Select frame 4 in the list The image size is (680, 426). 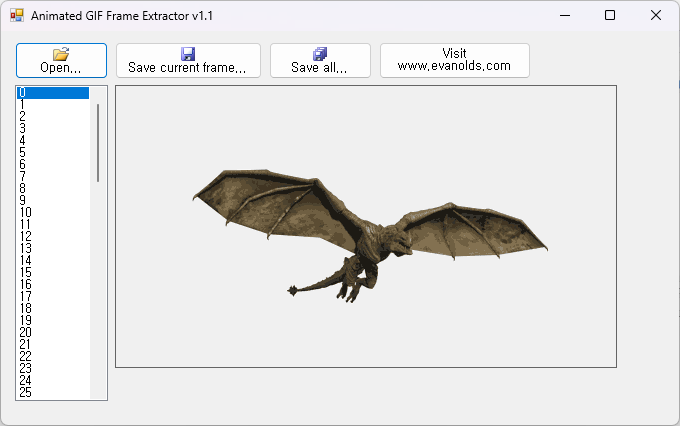pyautogui.click(x=53, y=141)
